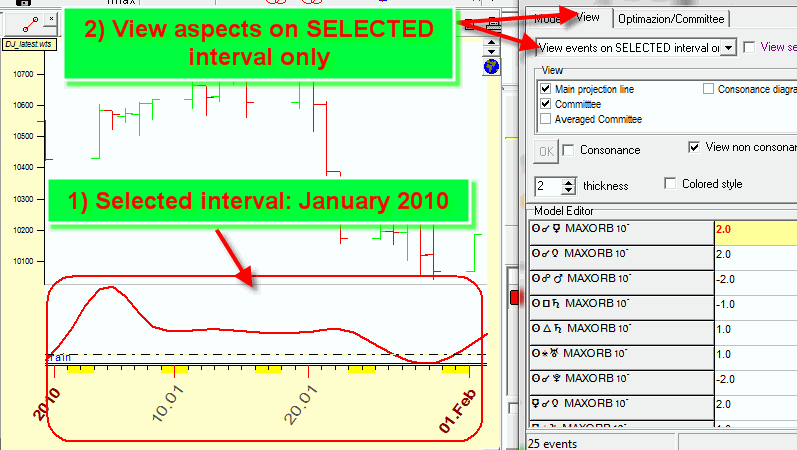
Task: Enable the Averaged Committee checkbox
Action: coord(546,119)
